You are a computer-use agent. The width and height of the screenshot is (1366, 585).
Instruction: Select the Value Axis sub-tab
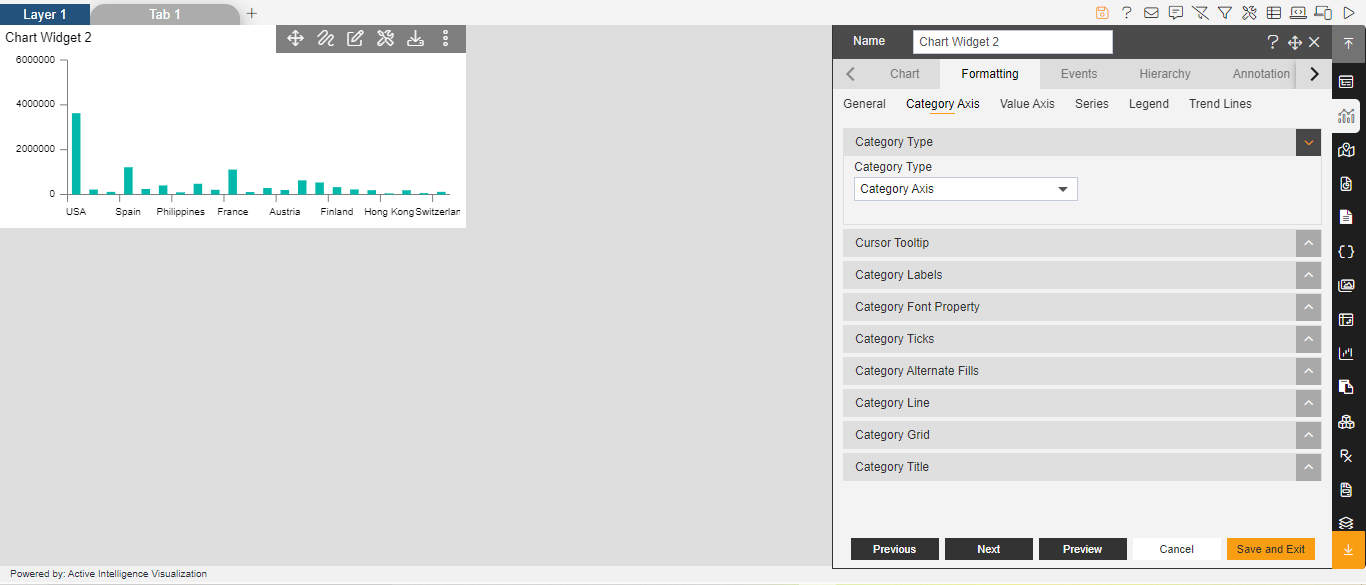click(x=1027, y=104)
